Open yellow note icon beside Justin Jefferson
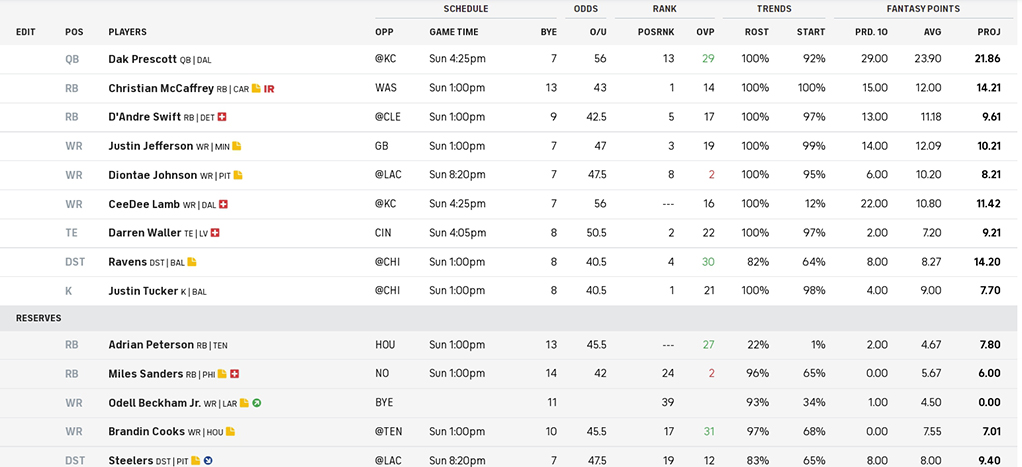 click(x=237, y=146)
